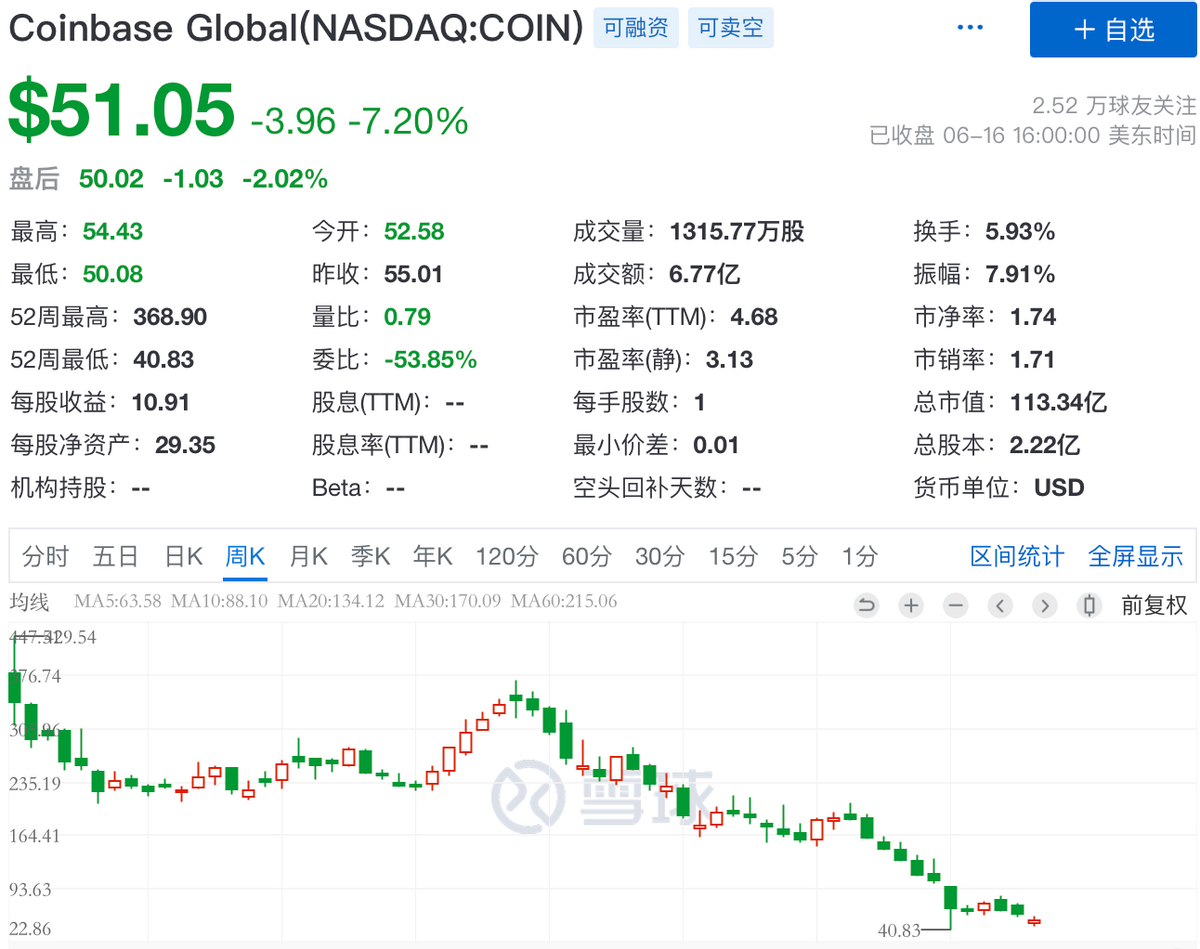Image resolution: width=1200 pixels, height=949 pixels.
Task: Switch to the 季K chart tab
Action: 370,556
